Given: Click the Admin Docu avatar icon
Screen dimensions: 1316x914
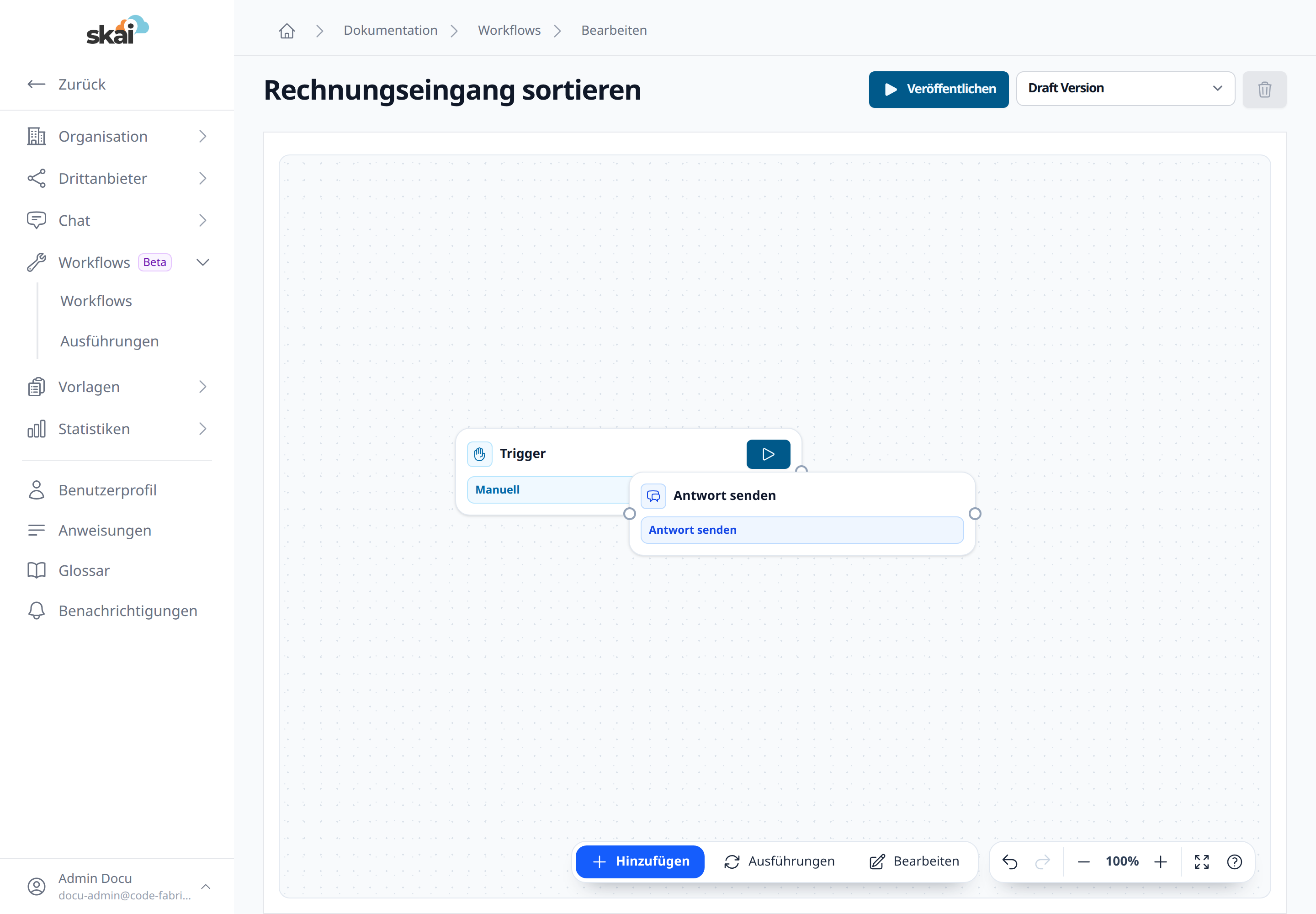Looking at the screenshot, I should pyautogui.click(x=37, y=887).
